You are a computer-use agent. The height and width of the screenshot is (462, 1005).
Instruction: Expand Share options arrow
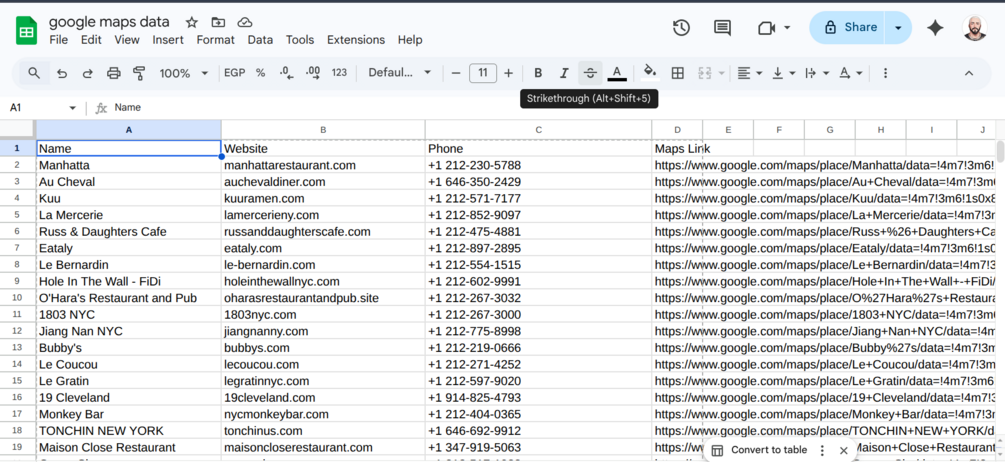(x=899, y=28)
